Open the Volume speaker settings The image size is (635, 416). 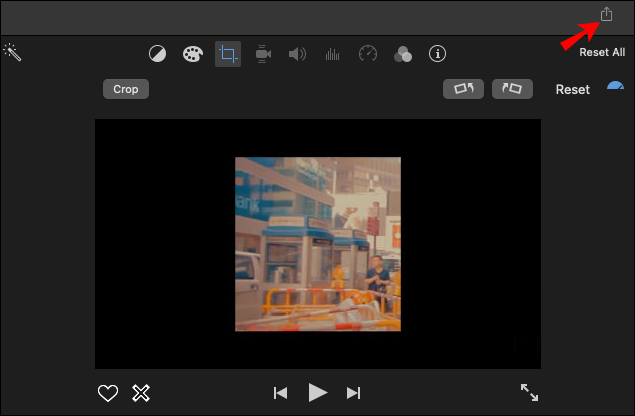[x=297, y=54]
